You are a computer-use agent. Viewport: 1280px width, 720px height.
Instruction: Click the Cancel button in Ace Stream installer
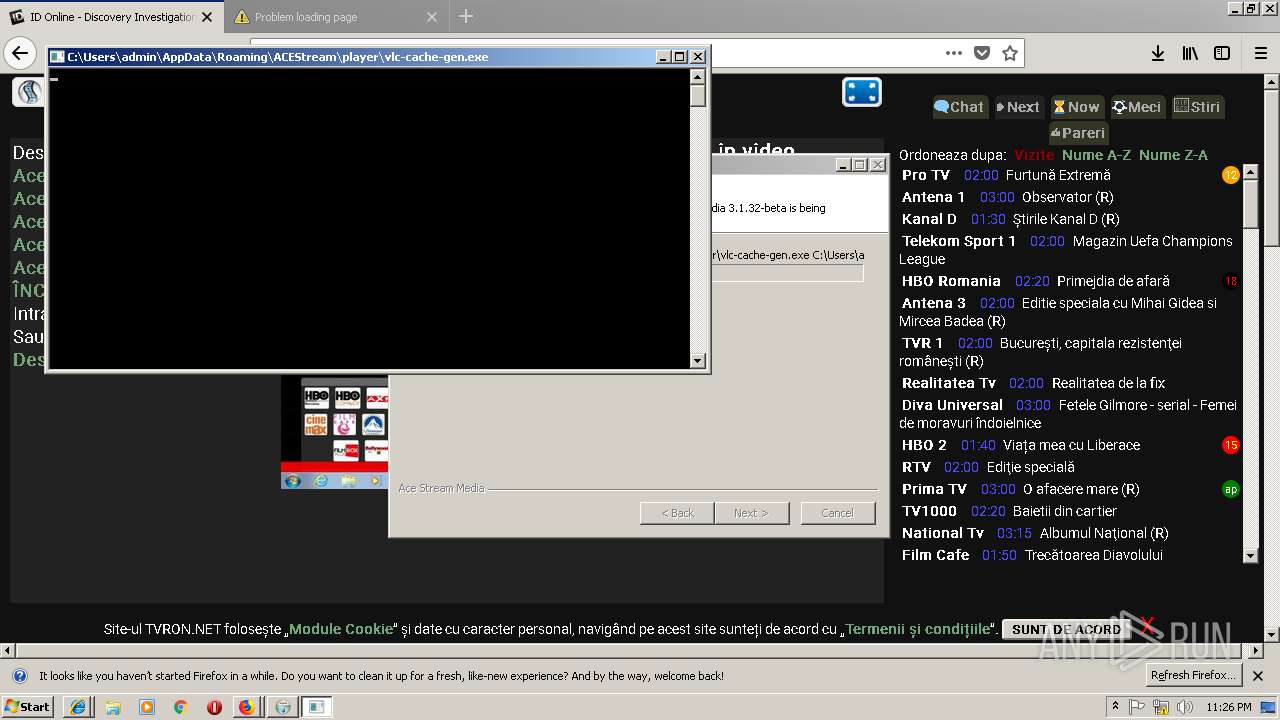pos(837,513)
